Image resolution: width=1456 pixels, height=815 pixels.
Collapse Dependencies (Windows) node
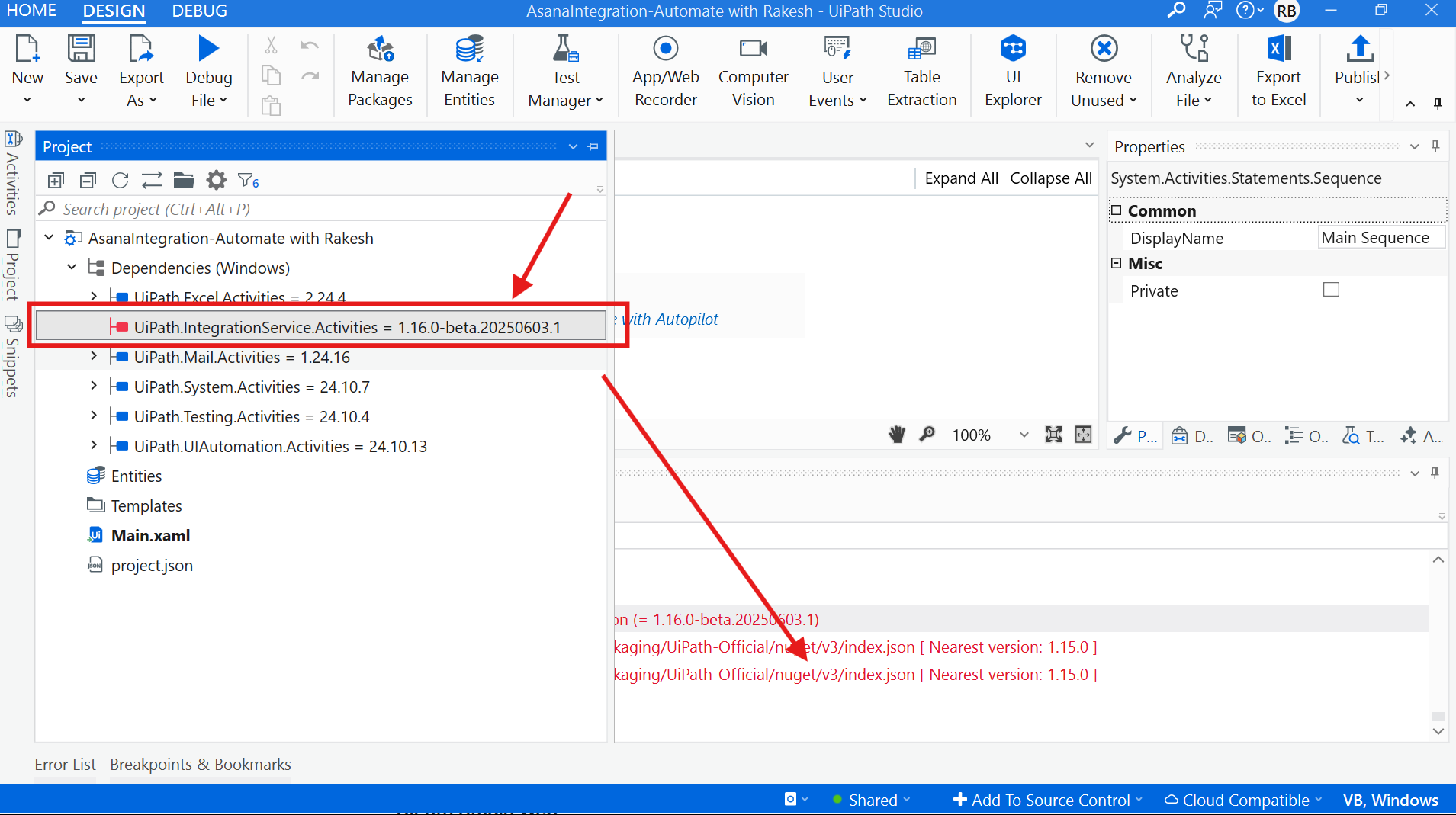pyautogui.click(x=72, y=267)
